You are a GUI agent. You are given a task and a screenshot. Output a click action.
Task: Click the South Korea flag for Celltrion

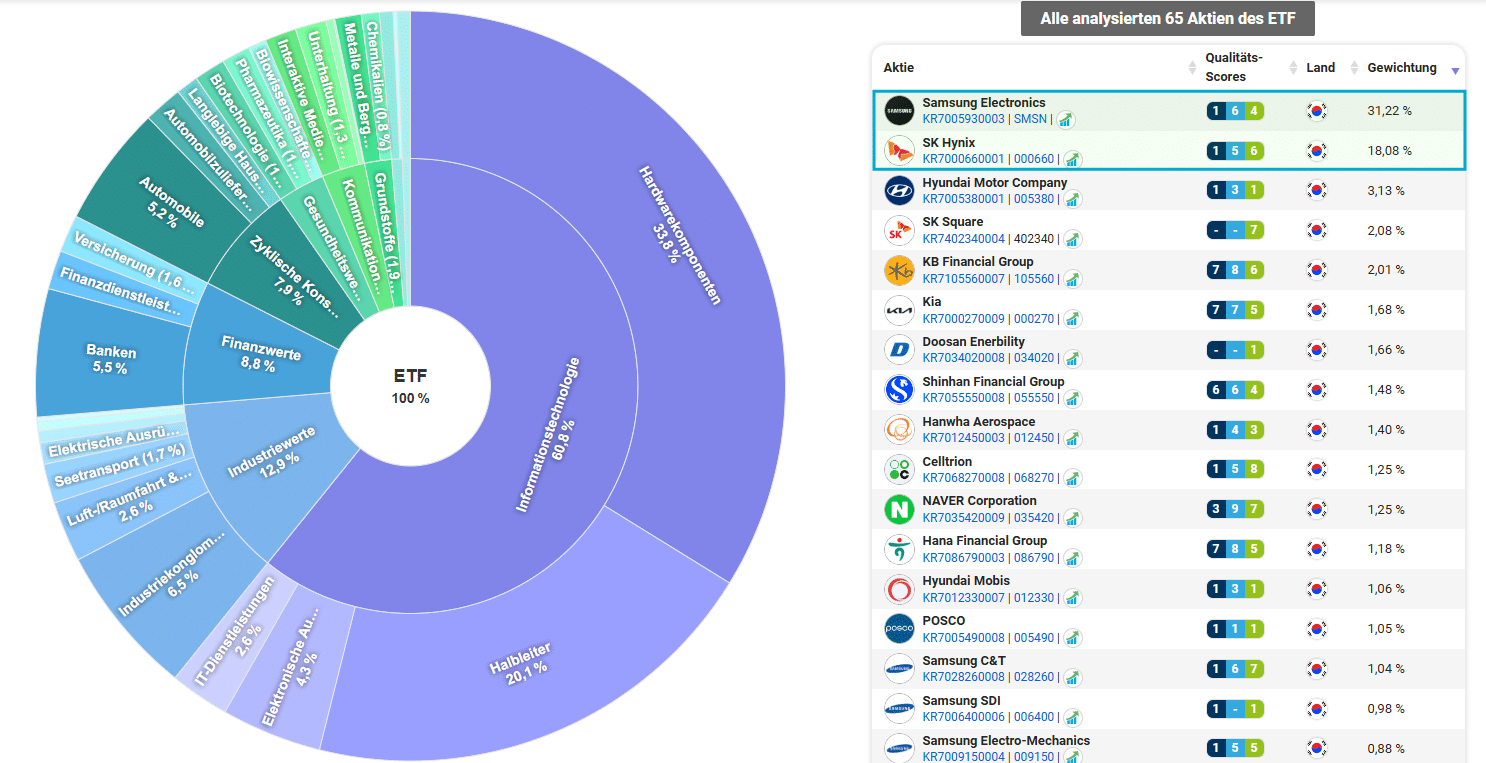pyautogui.click(x=1317, y=469)
